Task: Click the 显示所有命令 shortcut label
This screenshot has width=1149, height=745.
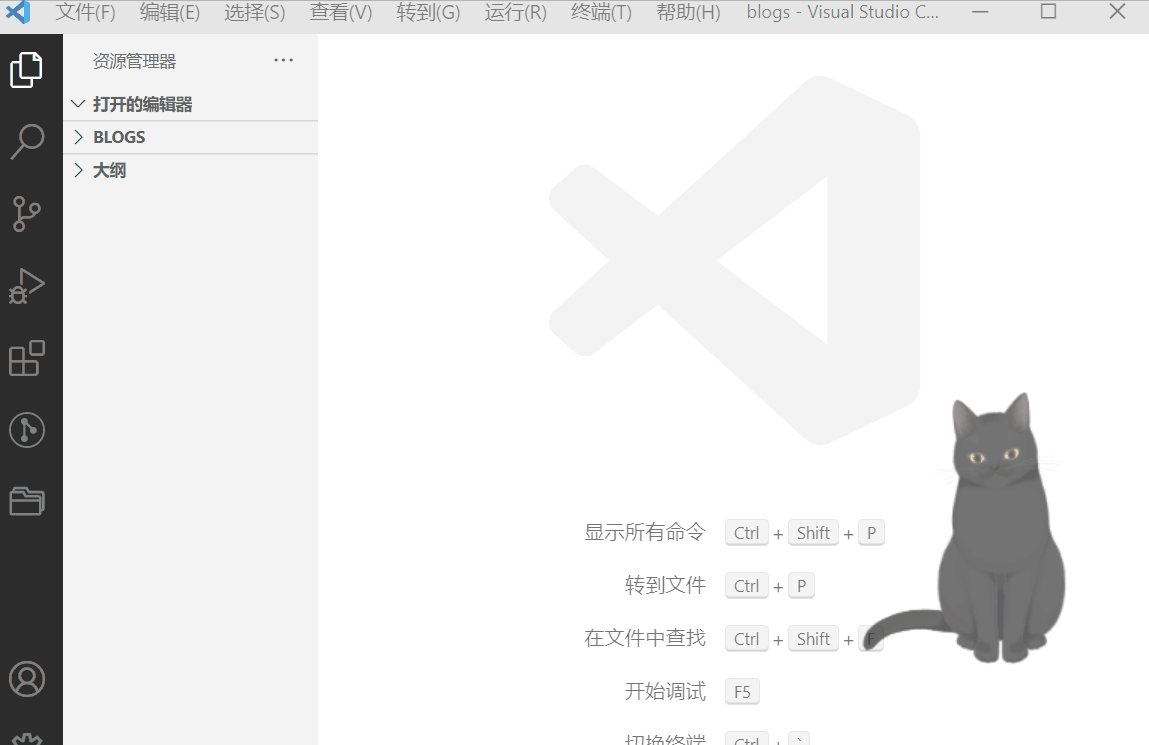Action: (x=645, y=533)
